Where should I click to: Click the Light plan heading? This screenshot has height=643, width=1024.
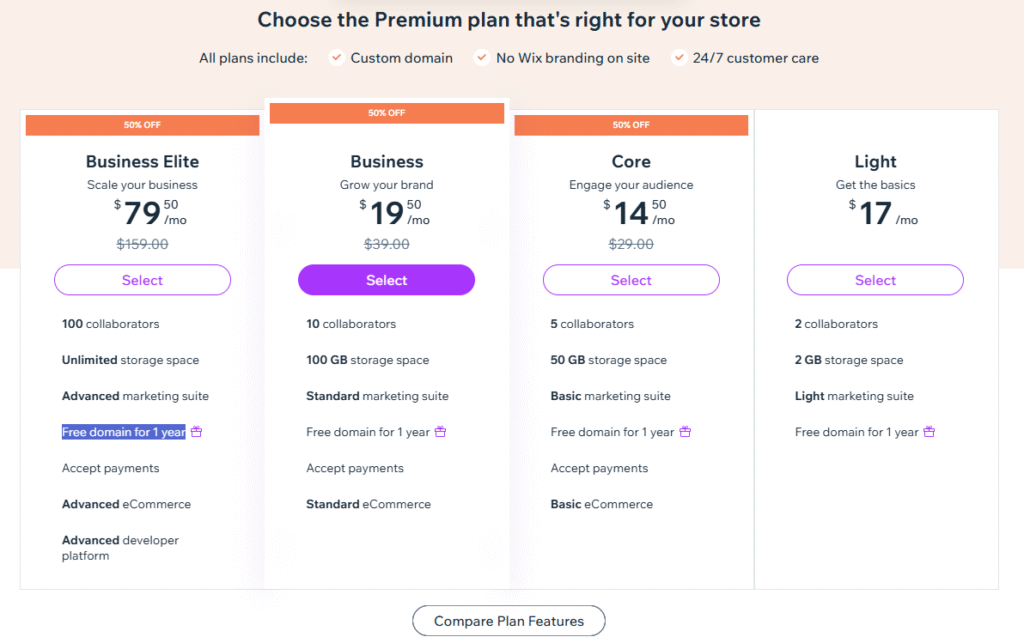click(x=875, y=161)
